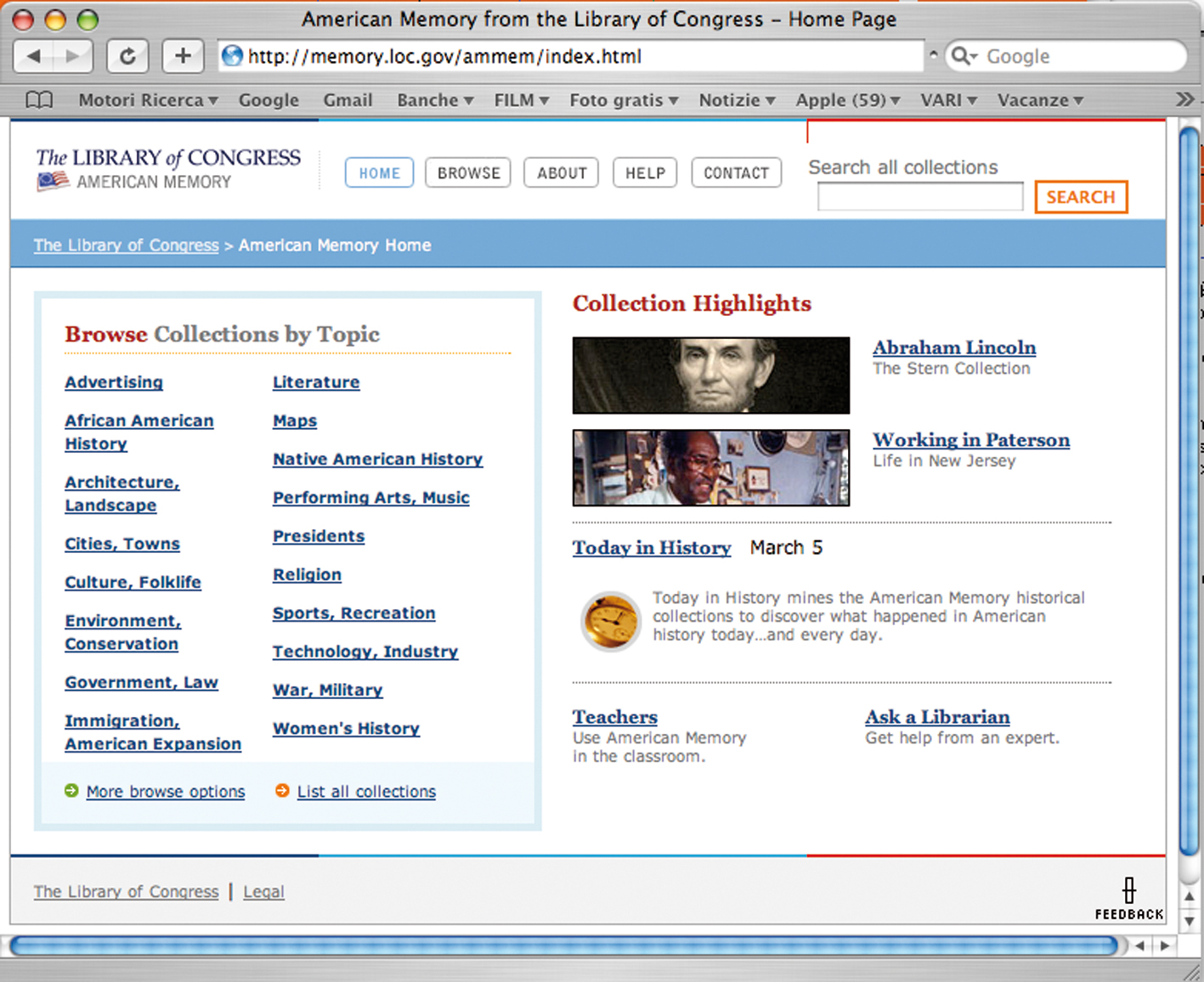
Task: Open the Working in Paterson photo thumbnail
Action: 711,467
